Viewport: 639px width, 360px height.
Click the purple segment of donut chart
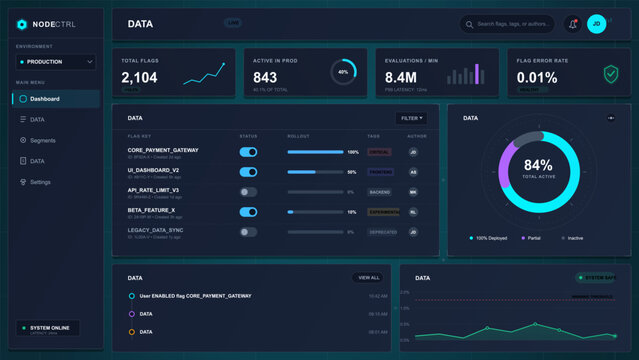[505, 165]
